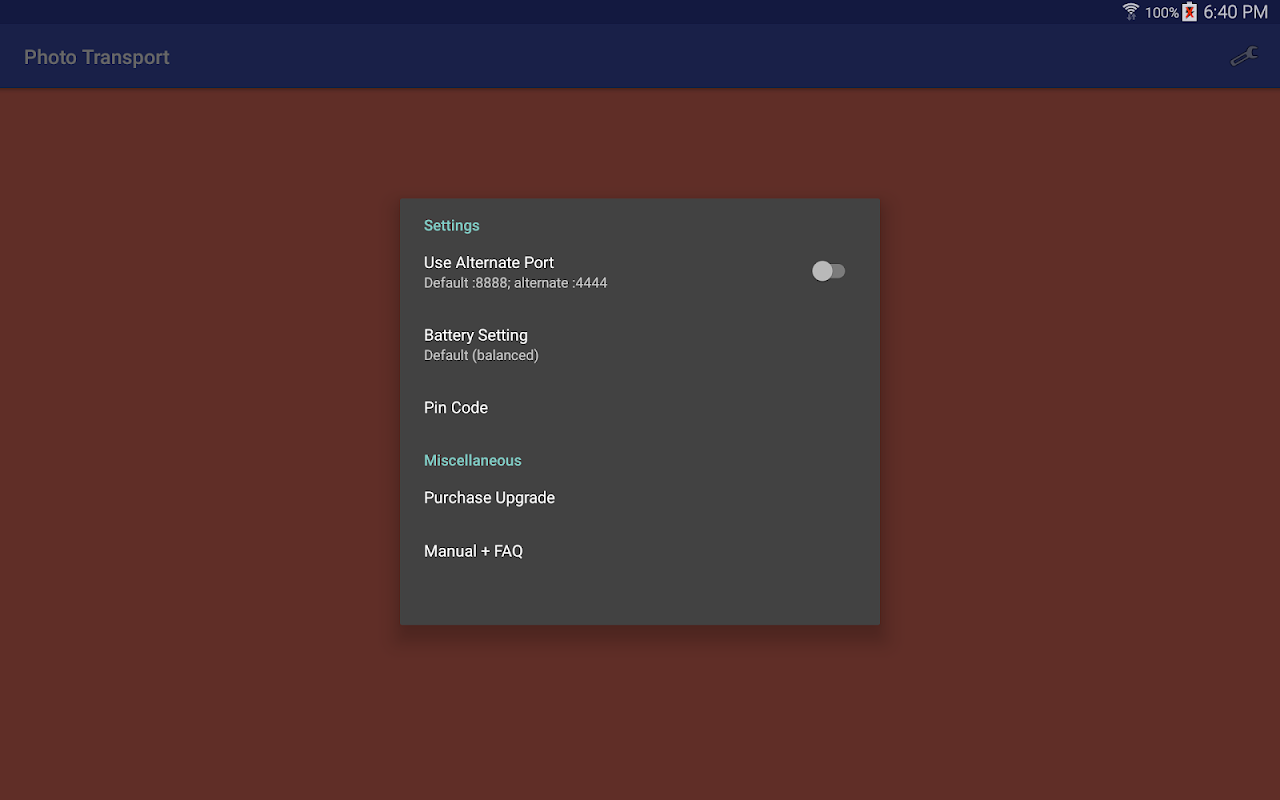Click the 6:40 PM clock

click(1235, 12)
